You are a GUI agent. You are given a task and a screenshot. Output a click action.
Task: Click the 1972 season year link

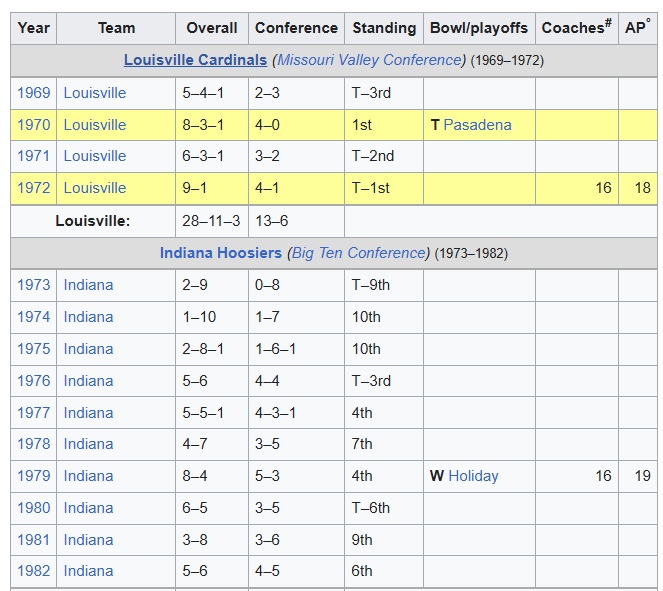33,188
